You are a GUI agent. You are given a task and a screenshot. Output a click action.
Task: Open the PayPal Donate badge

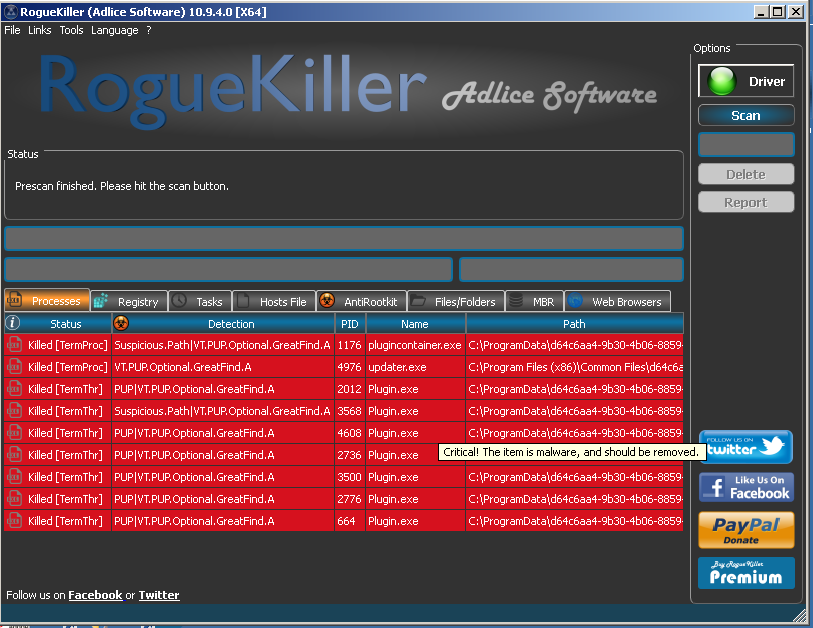click(x=746, y=530)
